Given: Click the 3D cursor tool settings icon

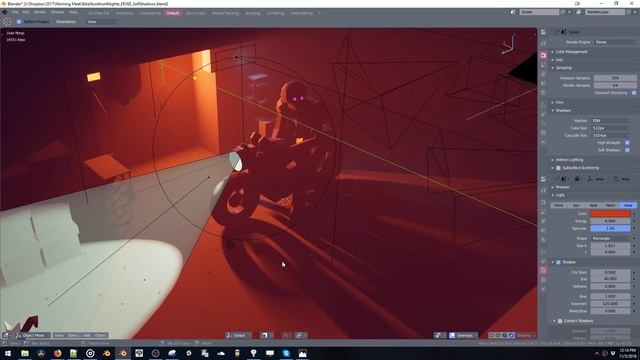Looking at the screenshot, I should click(7, 22).
